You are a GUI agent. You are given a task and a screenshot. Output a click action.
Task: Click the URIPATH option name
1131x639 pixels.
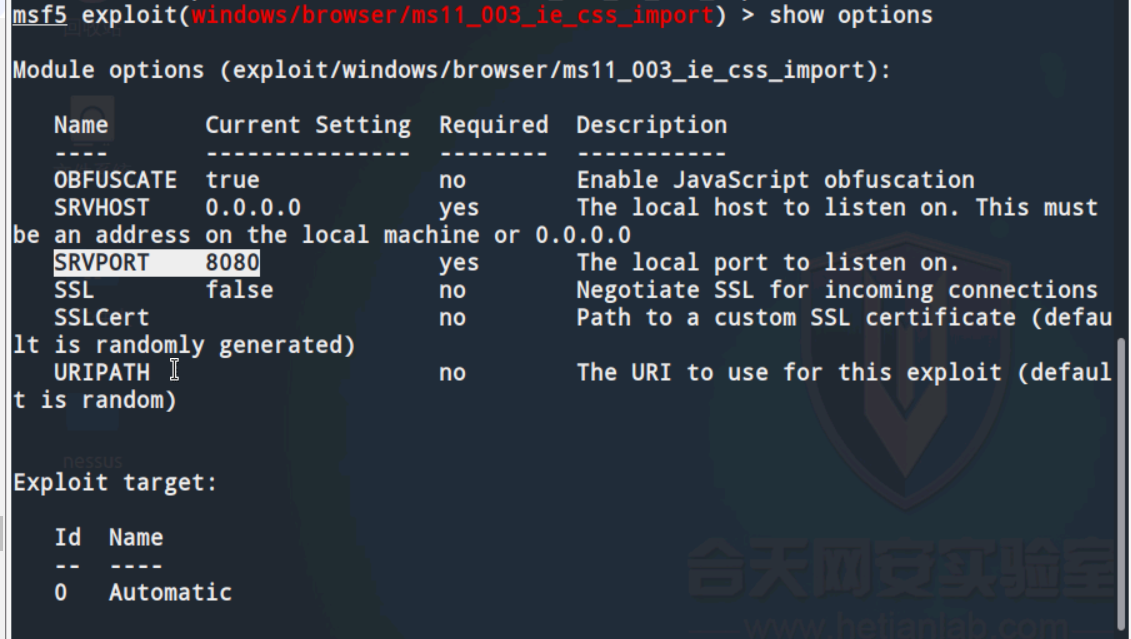tap(101, 372)
